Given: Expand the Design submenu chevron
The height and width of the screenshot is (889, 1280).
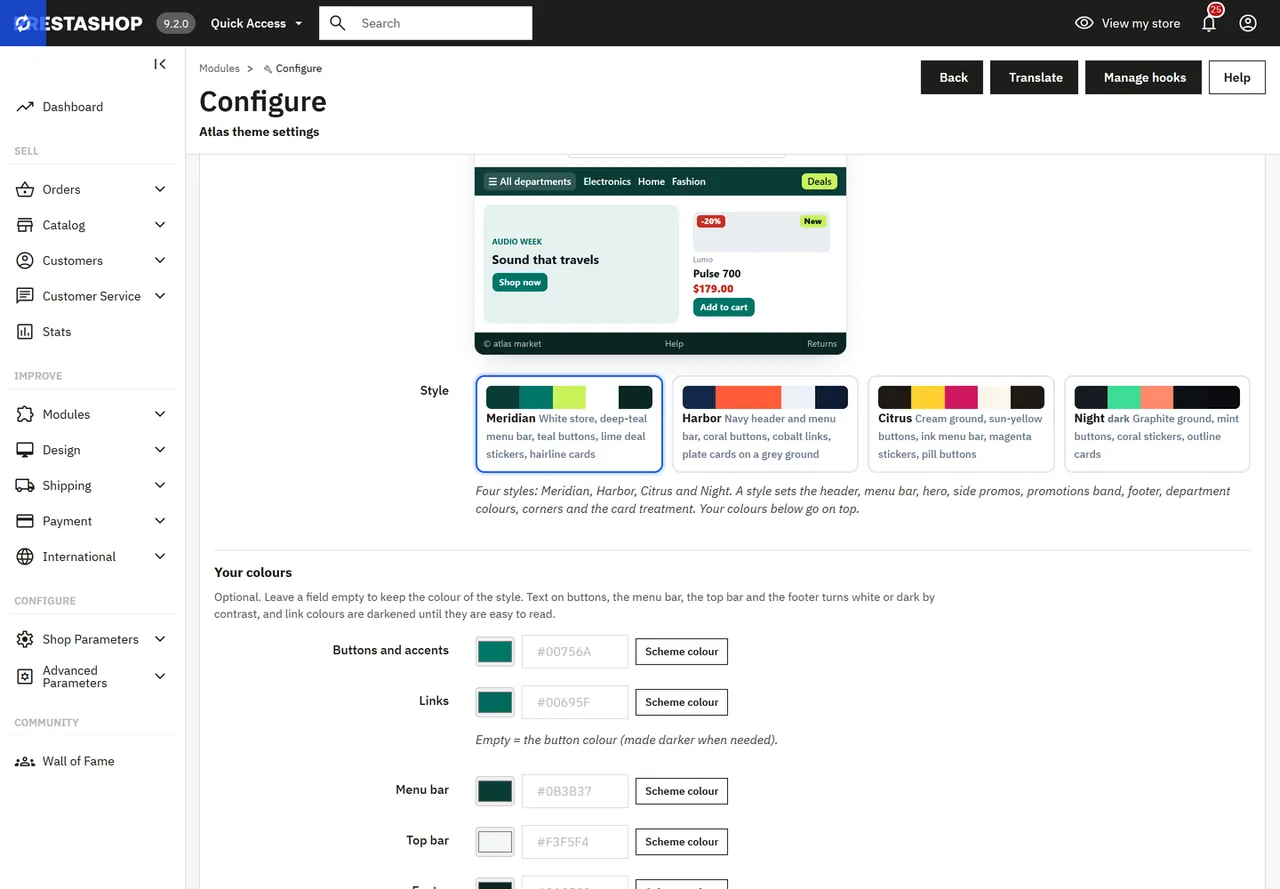Looking at the screenshot, I should point(160,450).
